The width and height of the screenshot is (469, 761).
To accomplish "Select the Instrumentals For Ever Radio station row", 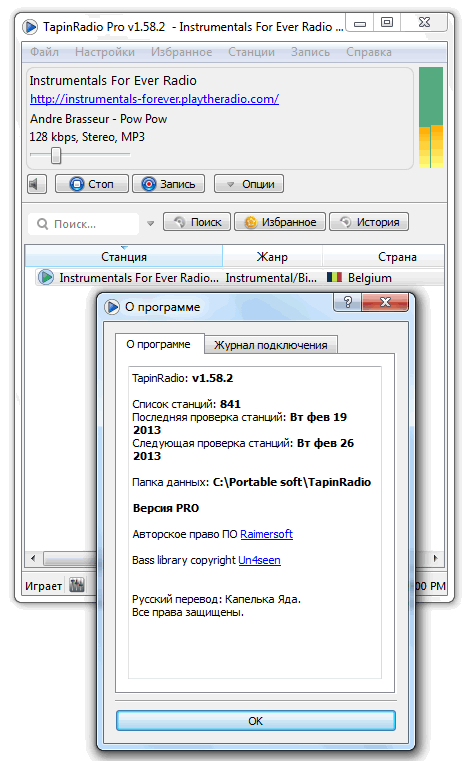I will pos(240,278).
